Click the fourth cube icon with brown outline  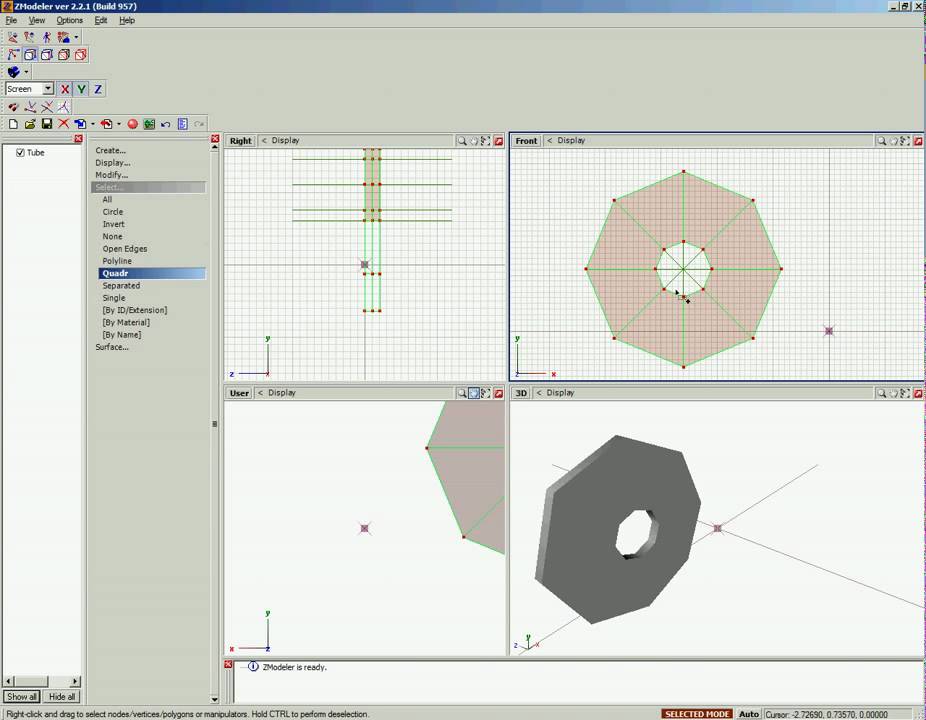pyautogui.click(x=63, y=55)
